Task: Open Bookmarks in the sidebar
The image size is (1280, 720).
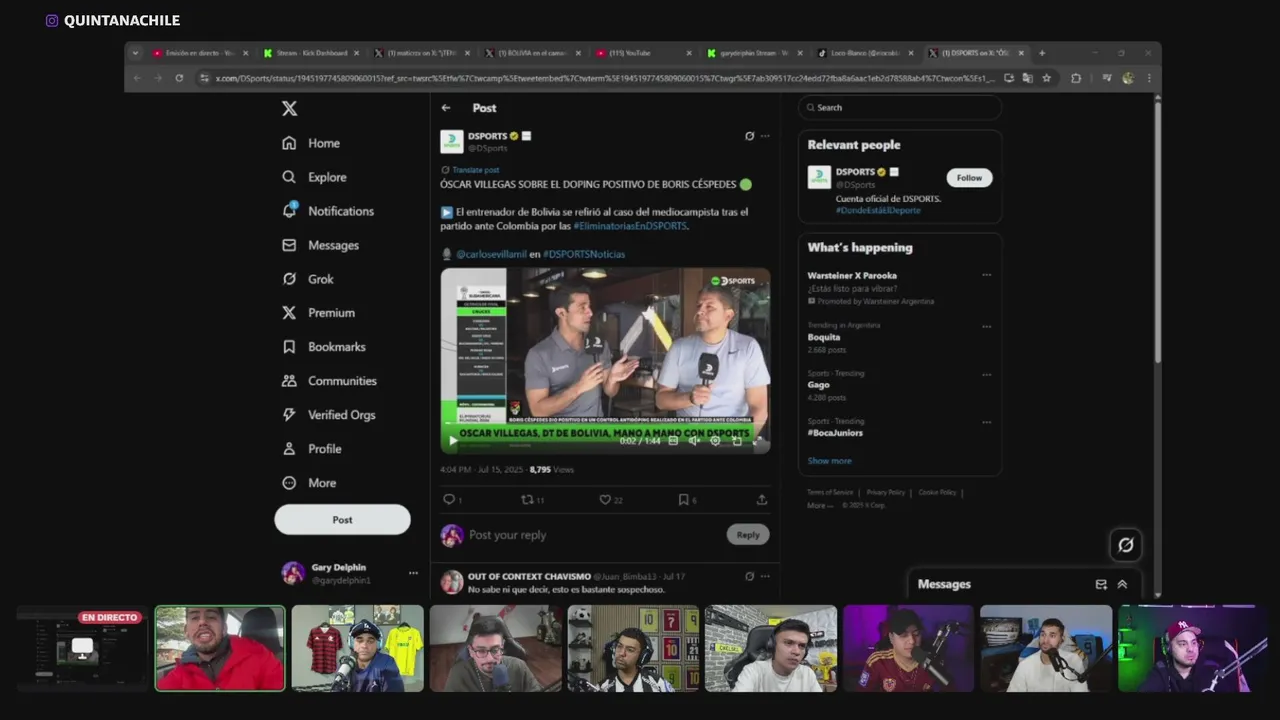Action: [323, 347]
